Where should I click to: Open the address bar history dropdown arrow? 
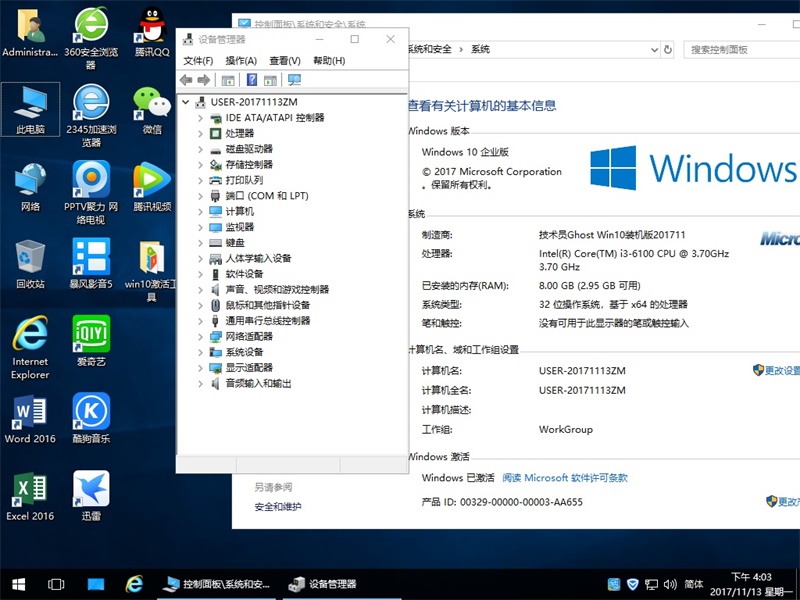(x=652, y=49)
